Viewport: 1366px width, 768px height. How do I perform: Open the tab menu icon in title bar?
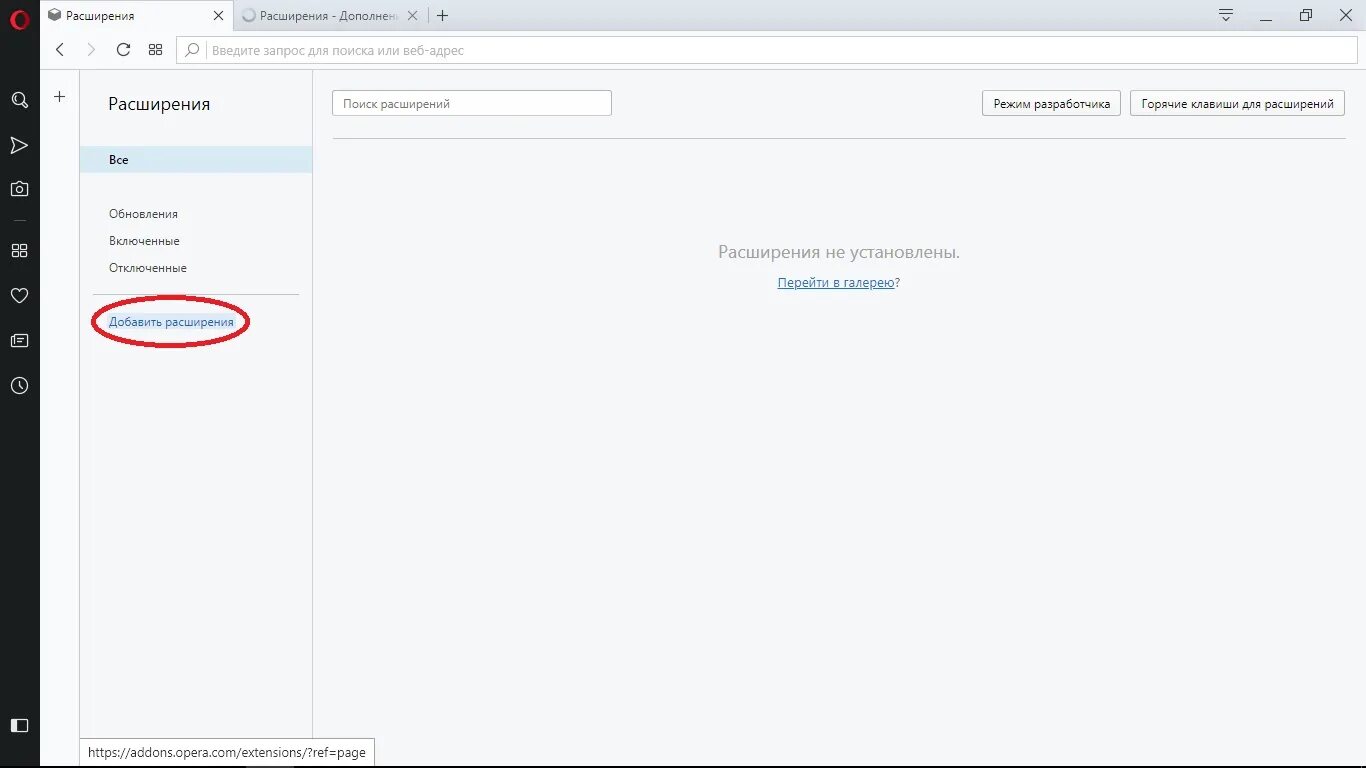coord(1226,15)
